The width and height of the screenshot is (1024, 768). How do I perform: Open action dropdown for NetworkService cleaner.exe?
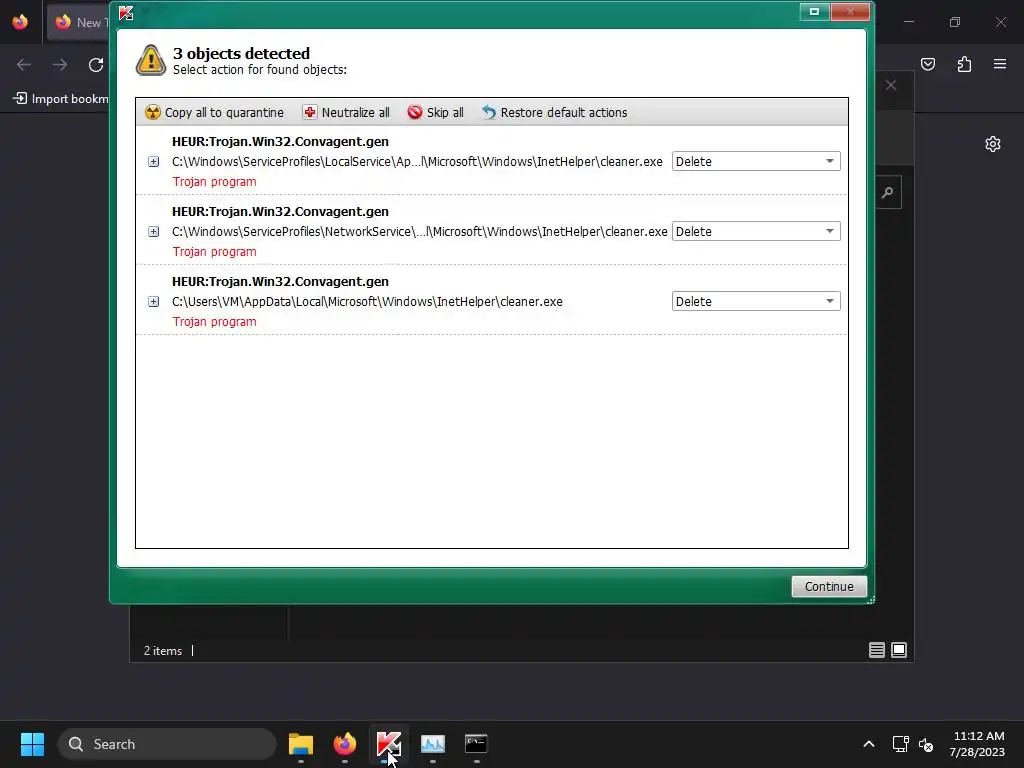pyautogui.click(x=756, y=231)
